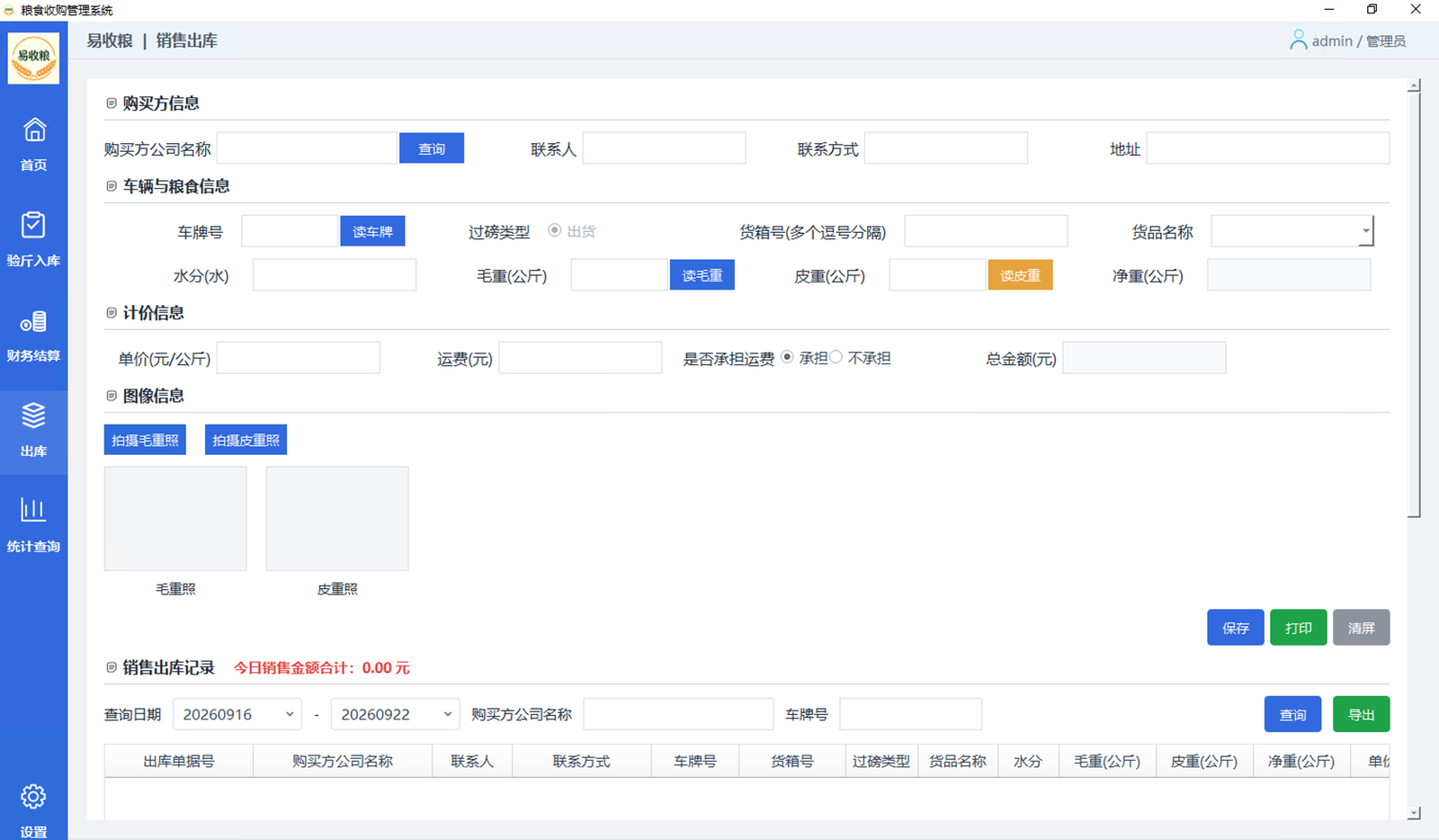
Task: Click the 皮重照 image placeholder
Action: [x=337, y=518]
